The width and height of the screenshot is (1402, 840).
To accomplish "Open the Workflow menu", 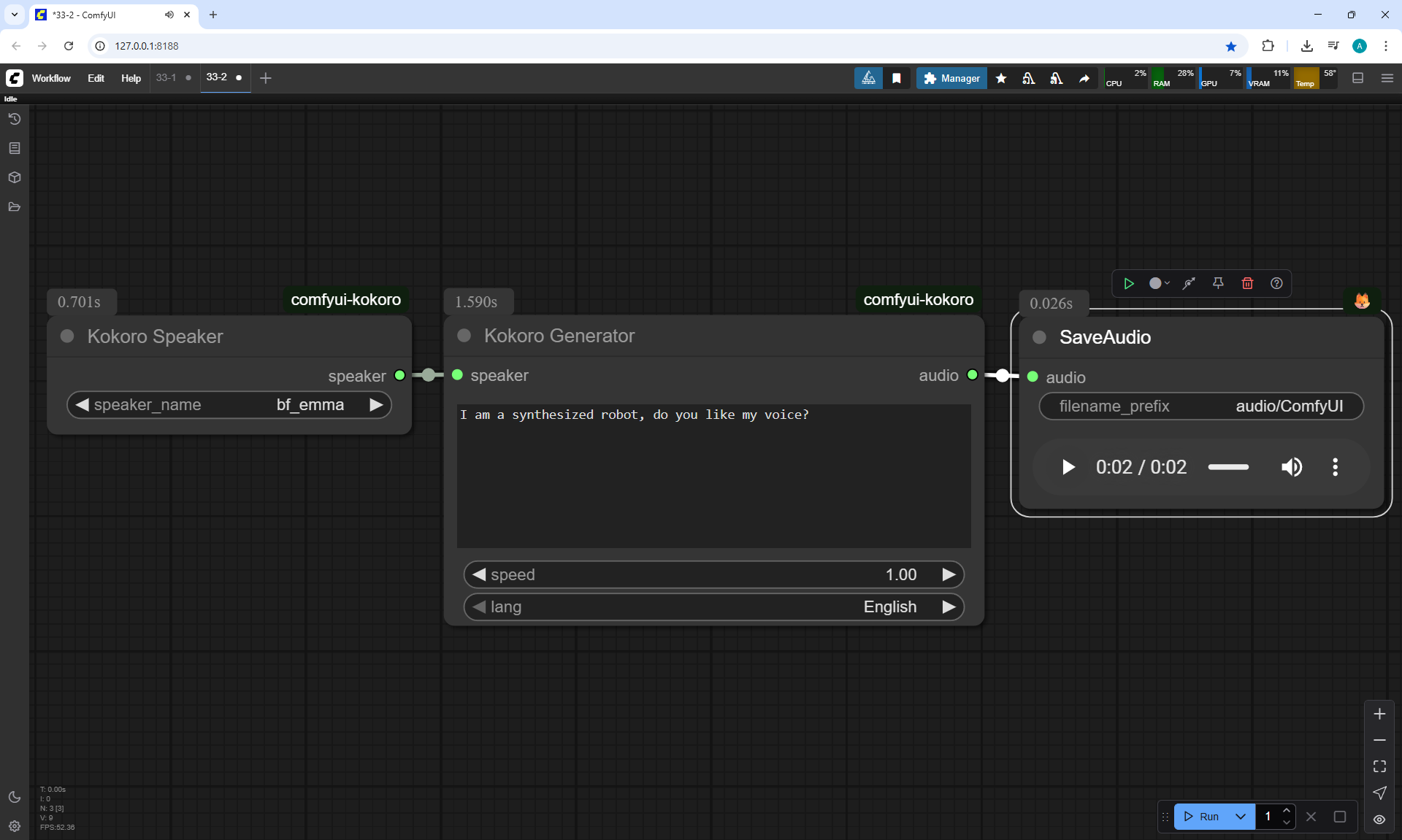I will click(51, 78).
